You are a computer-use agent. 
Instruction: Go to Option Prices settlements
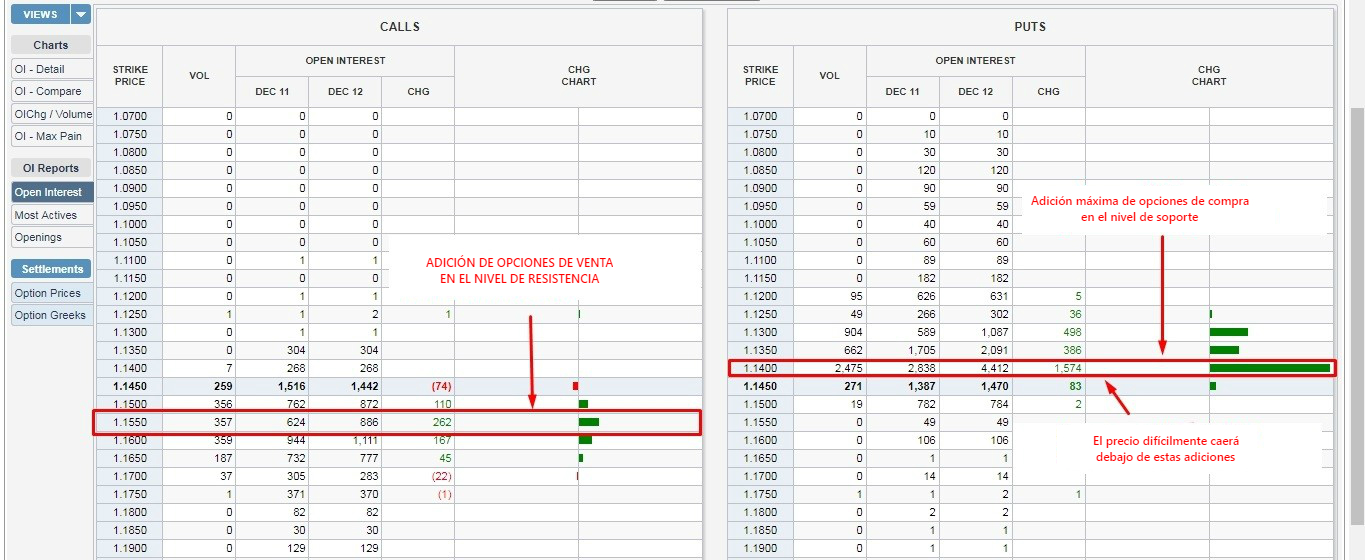point(52,293)
